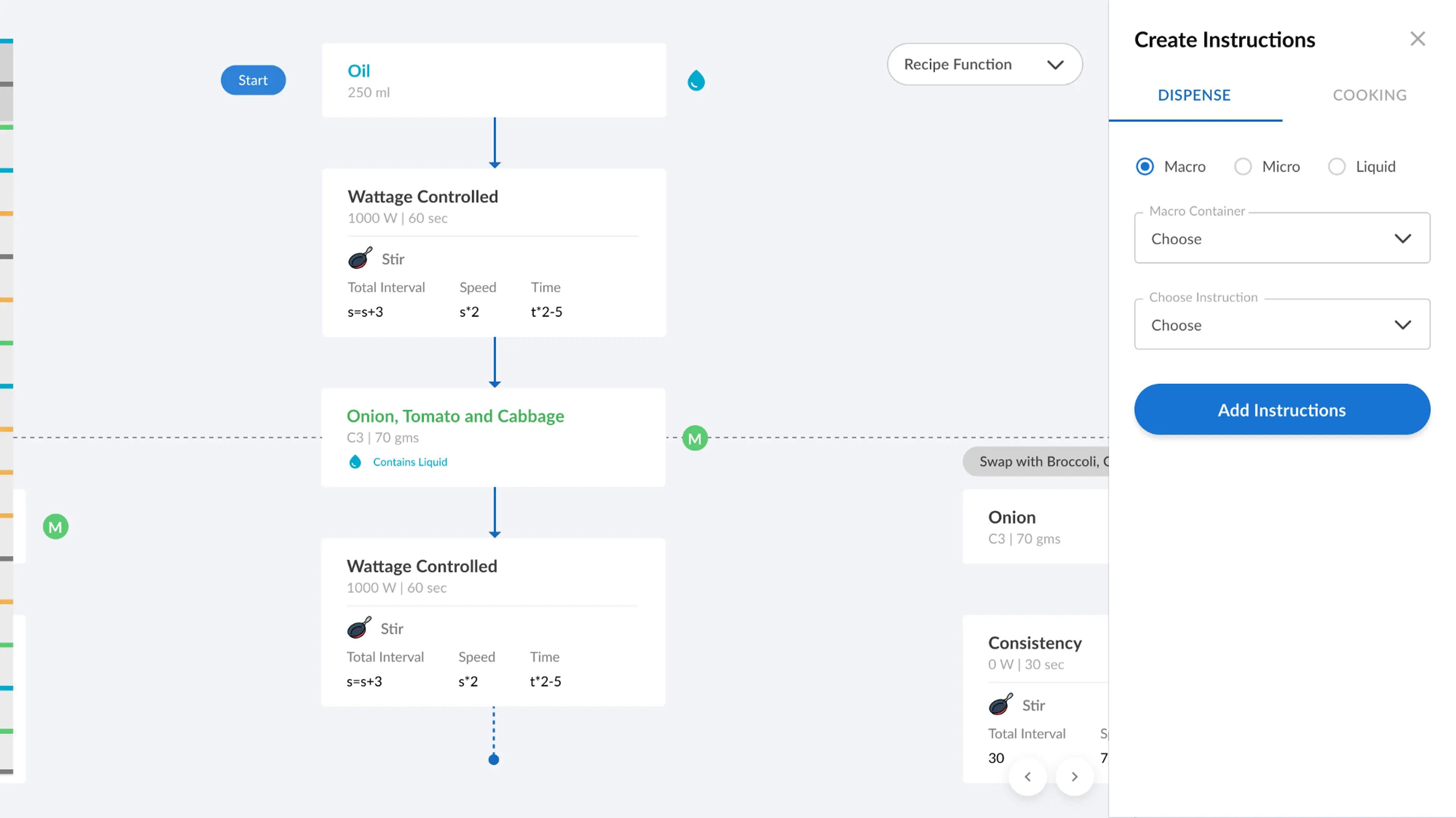Image resolution: width=1456 pixels, height=818 pixels.
Task: Expand the Macro Container dropdown
Action: click(x=1281, y=238)
